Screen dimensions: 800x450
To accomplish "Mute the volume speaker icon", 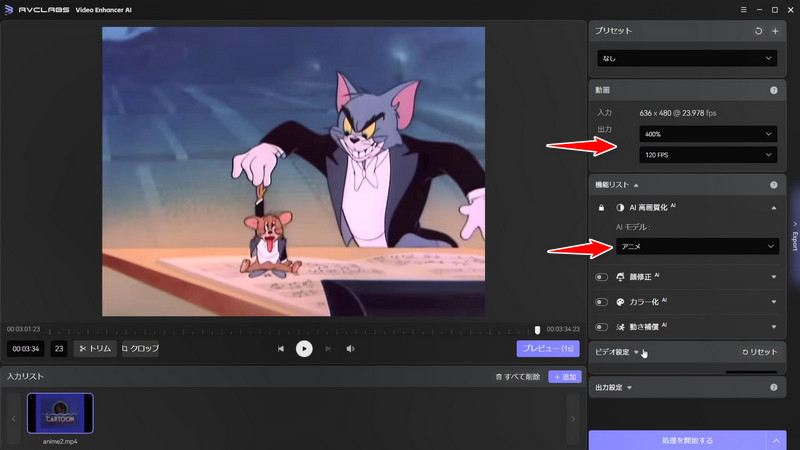I will 351,348.
